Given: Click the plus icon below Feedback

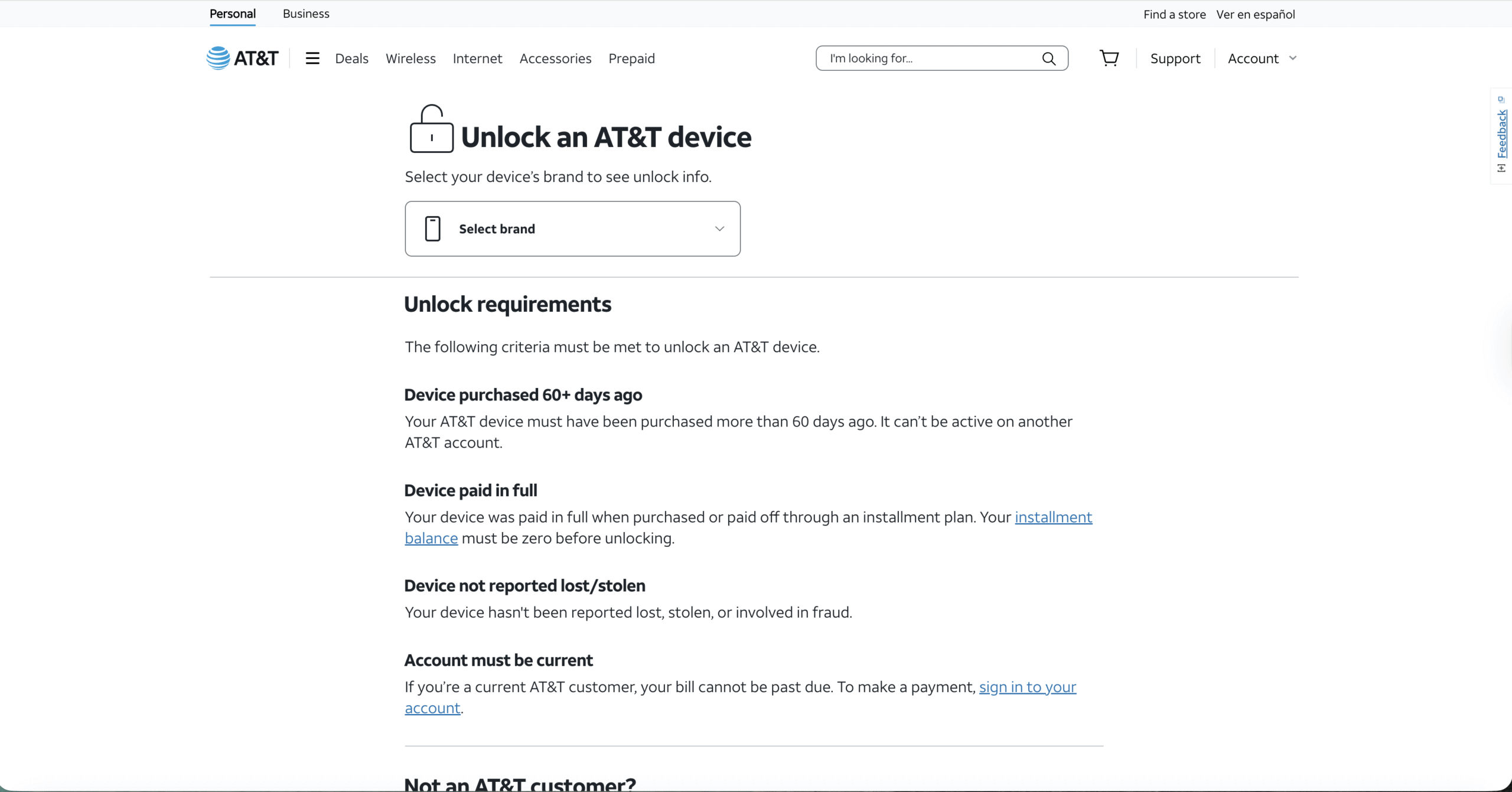Looking at the screenshot, I should click(x=1501, y=169).
